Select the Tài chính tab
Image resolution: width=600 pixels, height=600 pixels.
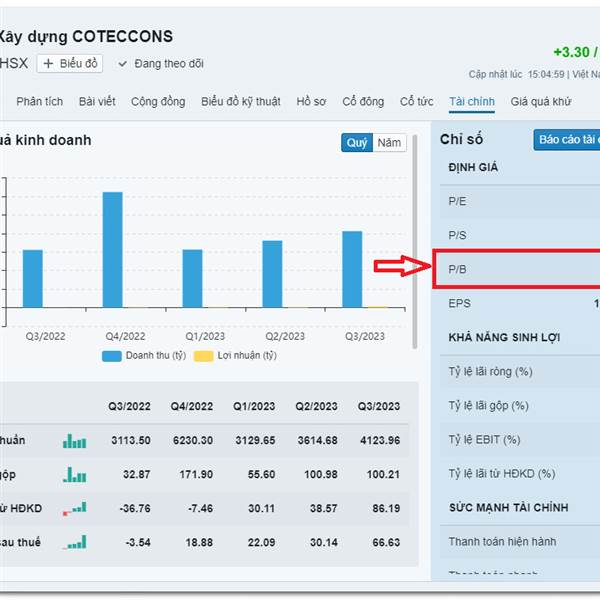[x=472, y=101]
